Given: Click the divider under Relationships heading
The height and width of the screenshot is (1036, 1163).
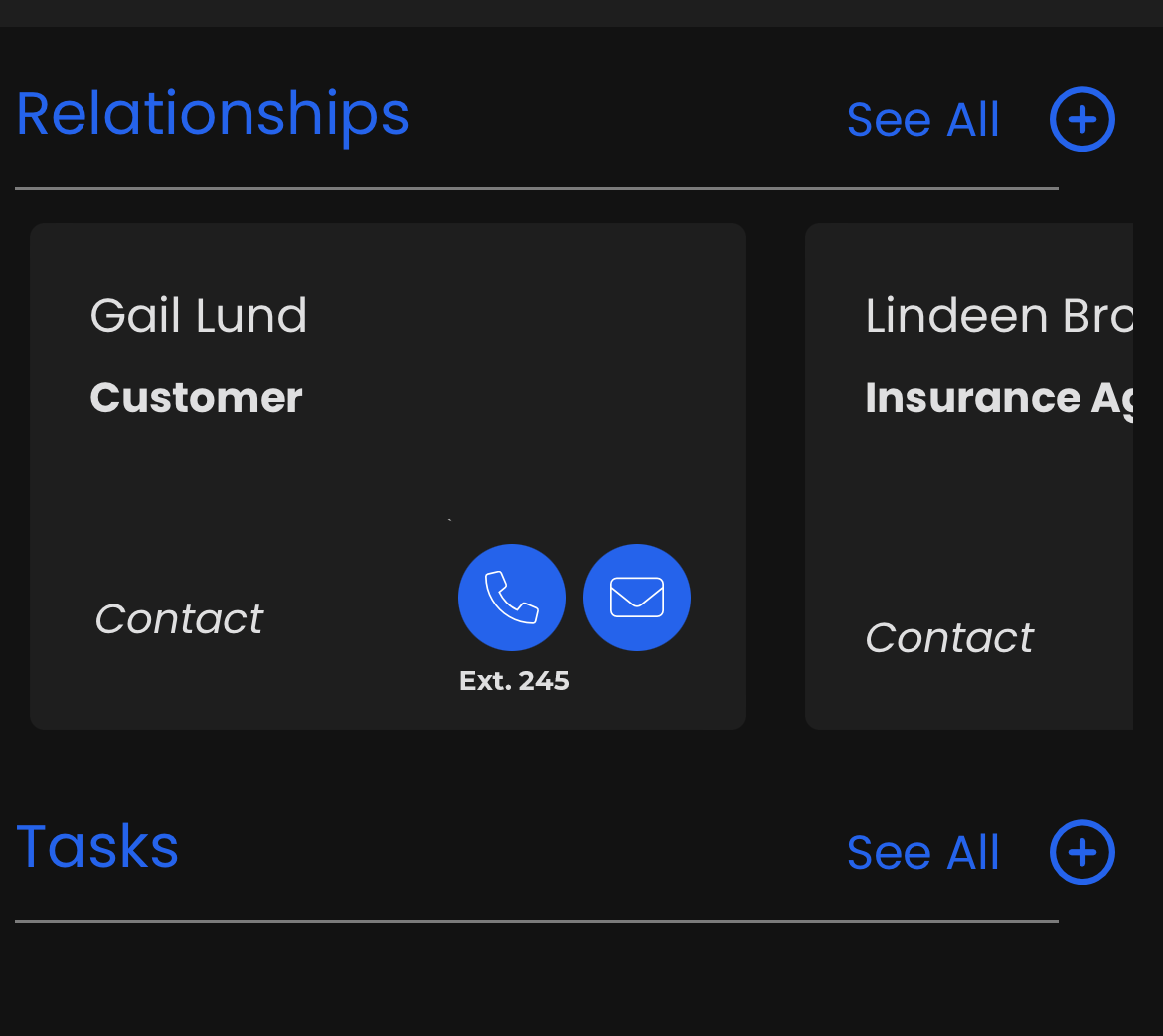Looking at the screenshot, I should (536, 189).
